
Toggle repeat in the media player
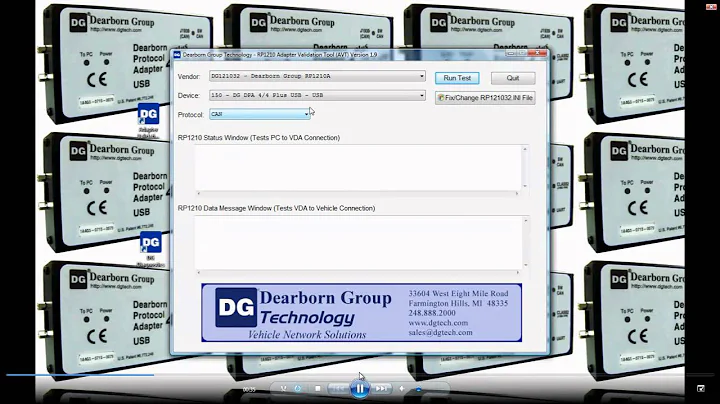298,388
